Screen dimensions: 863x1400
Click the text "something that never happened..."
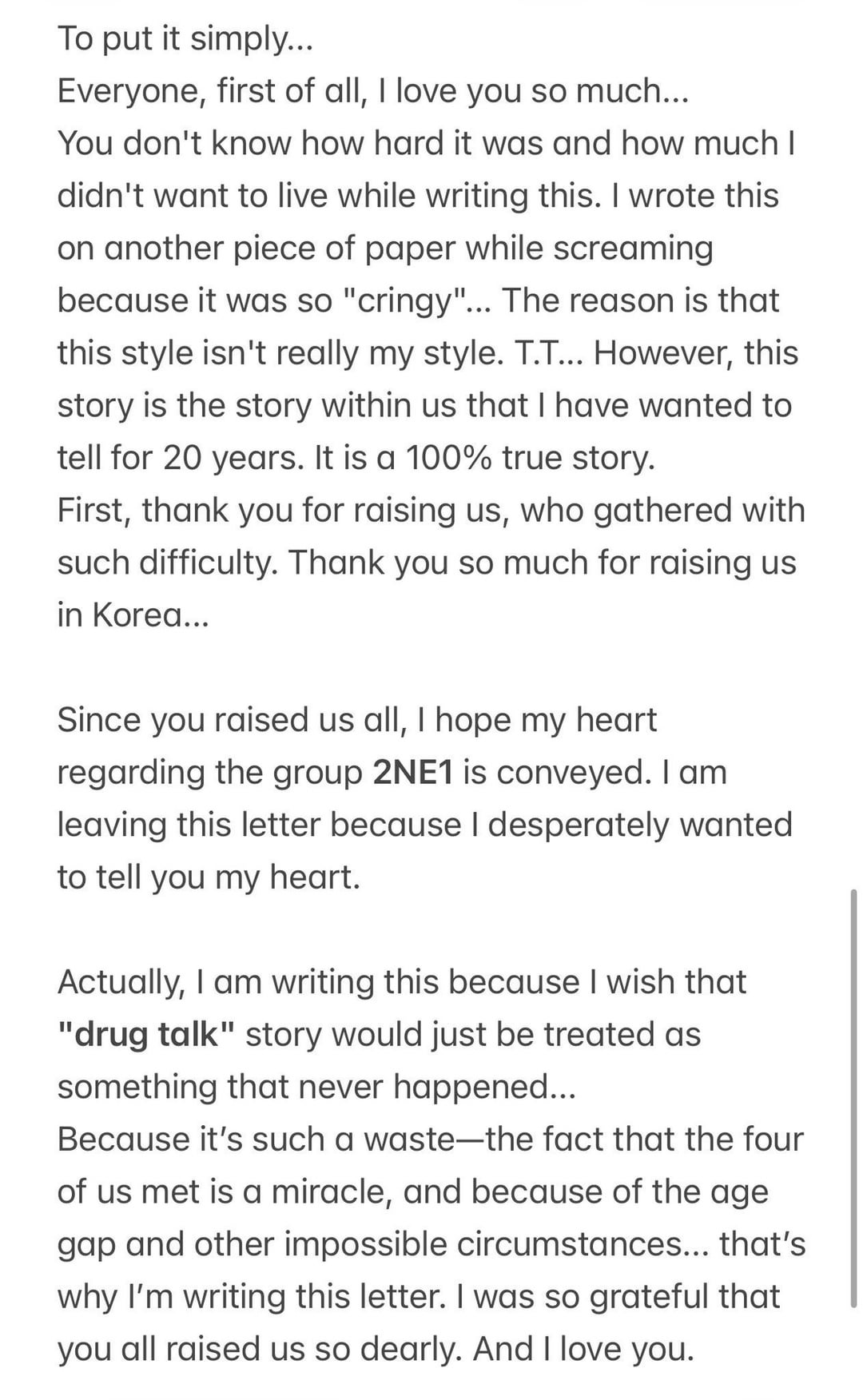316,1087
